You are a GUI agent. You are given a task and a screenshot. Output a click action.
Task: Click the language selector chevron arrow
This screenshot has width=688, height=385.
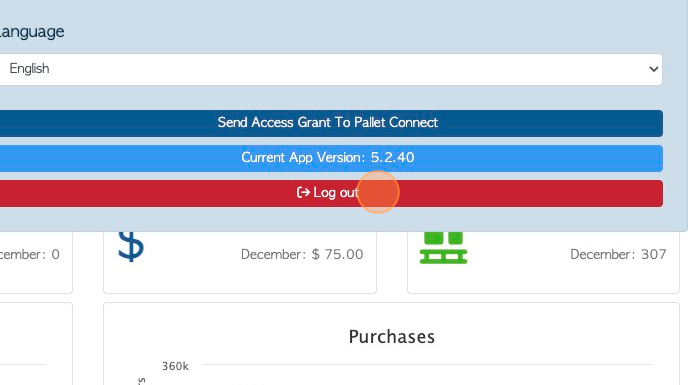pos(653,69)
